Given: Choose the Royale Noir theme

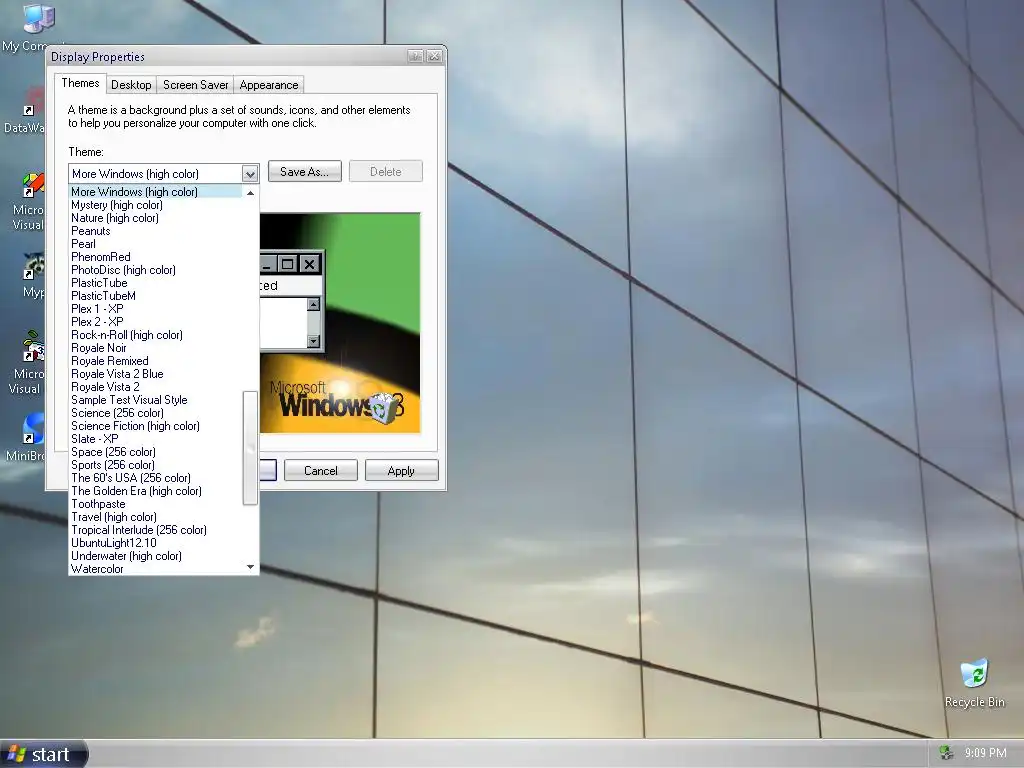Looking at the screenshot, I should click(x=155, y=348).
